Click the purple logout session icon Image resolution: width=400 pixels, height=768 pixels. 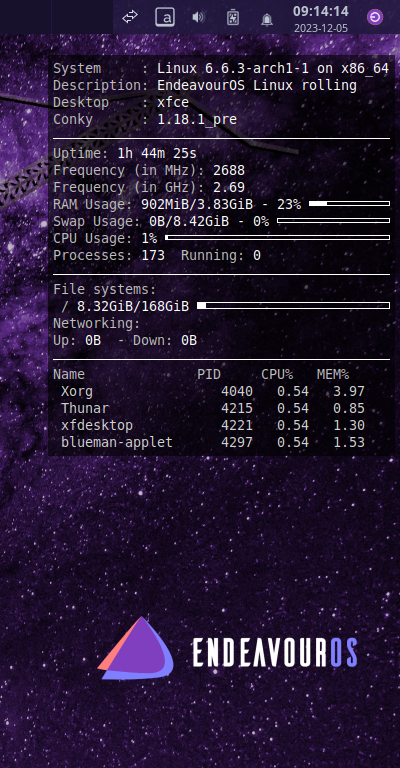[x=375, y=18]
